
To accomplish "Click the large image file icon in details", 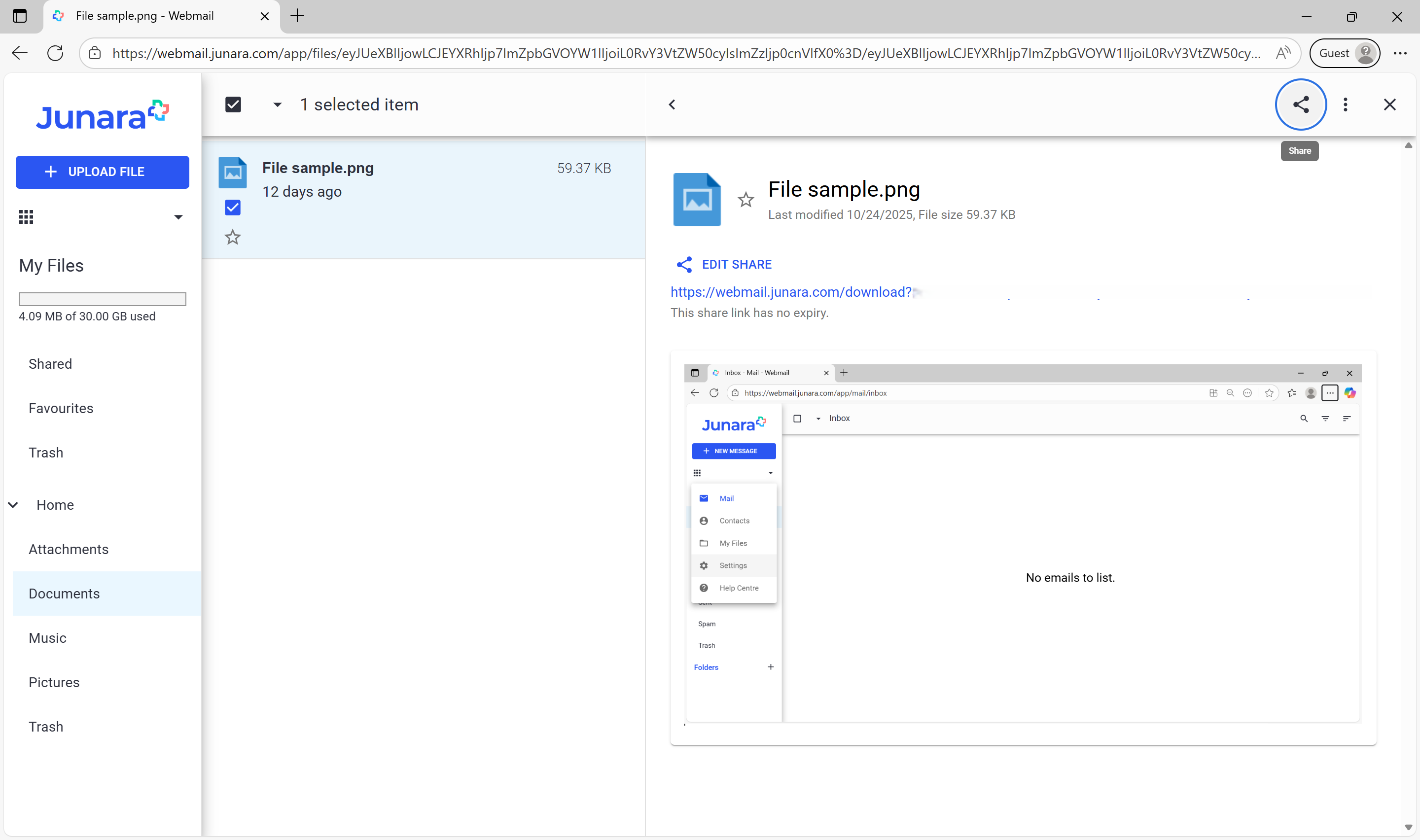I will click(x=697, y=199).
